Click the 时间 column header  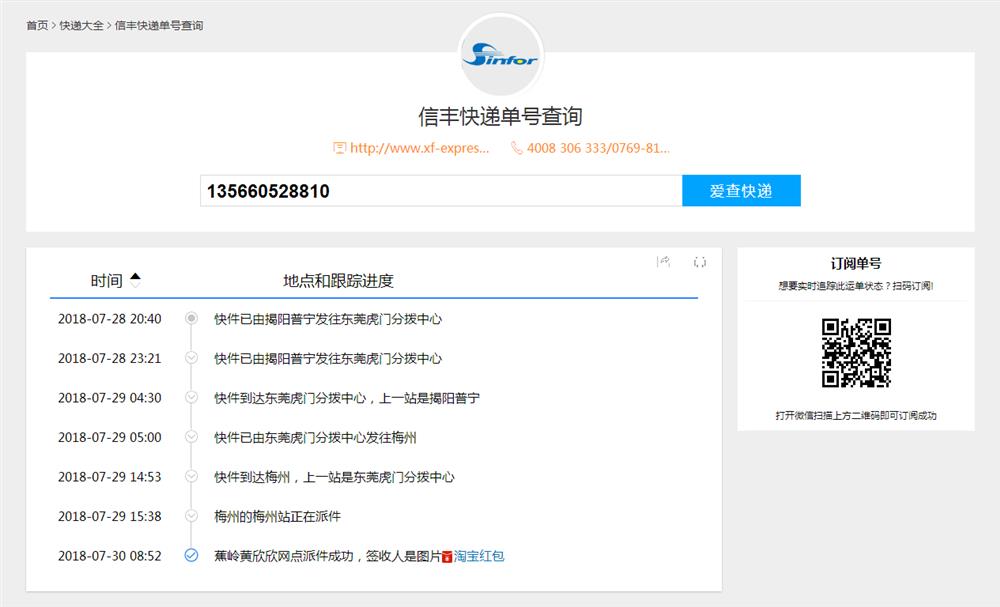[107, 281]
